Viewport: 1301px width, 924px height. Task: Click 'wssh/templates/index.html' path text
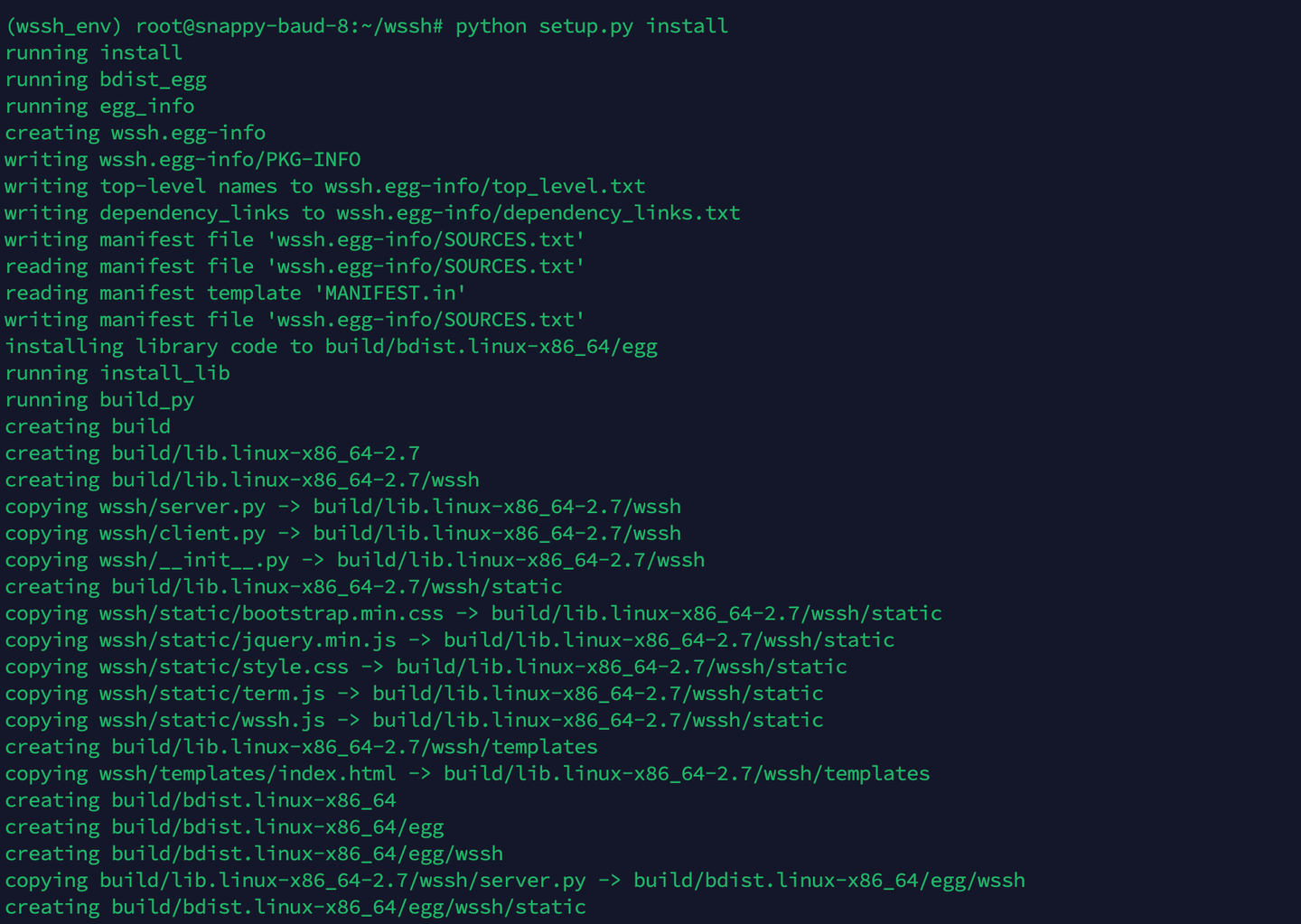pos(248,774)
